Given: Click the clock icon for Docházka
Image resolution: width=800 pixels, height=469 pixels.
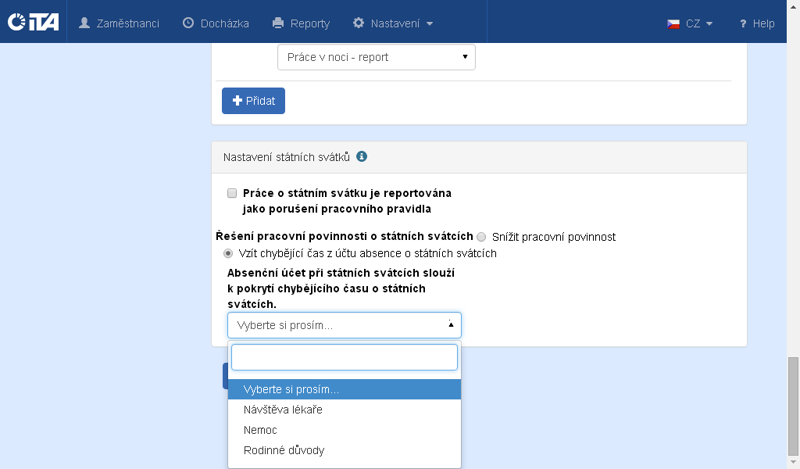Looking at the screenshot, I should pyautogui.click(x=188, y=22).
